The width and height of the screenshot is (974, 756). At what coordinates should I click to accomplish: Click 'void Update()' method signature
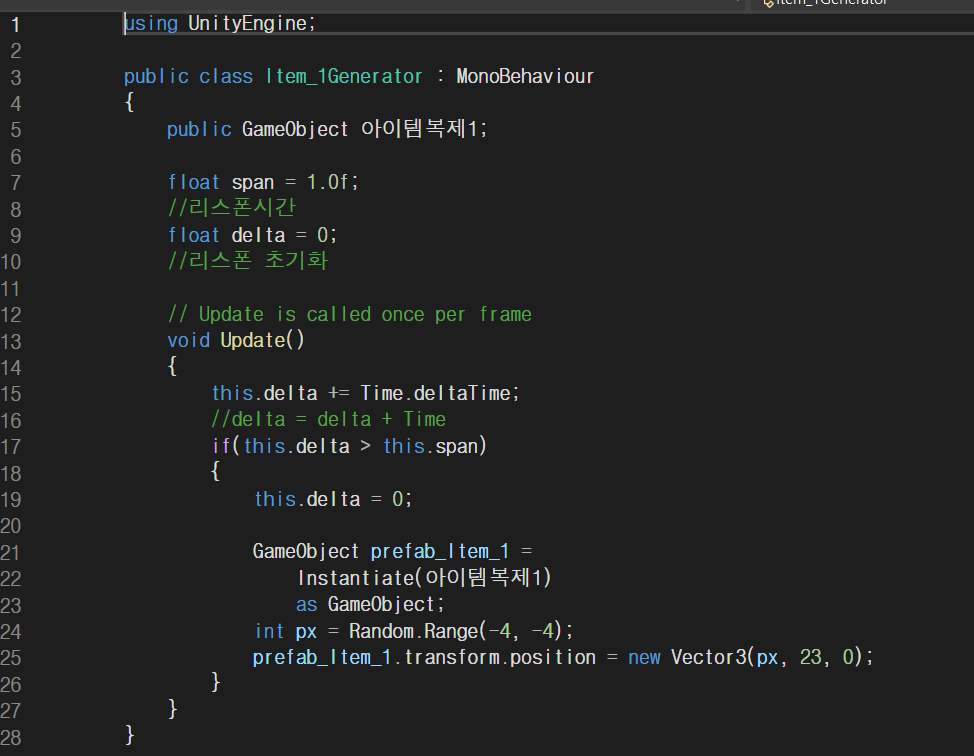pyautogui.click(x=236, y=340)
